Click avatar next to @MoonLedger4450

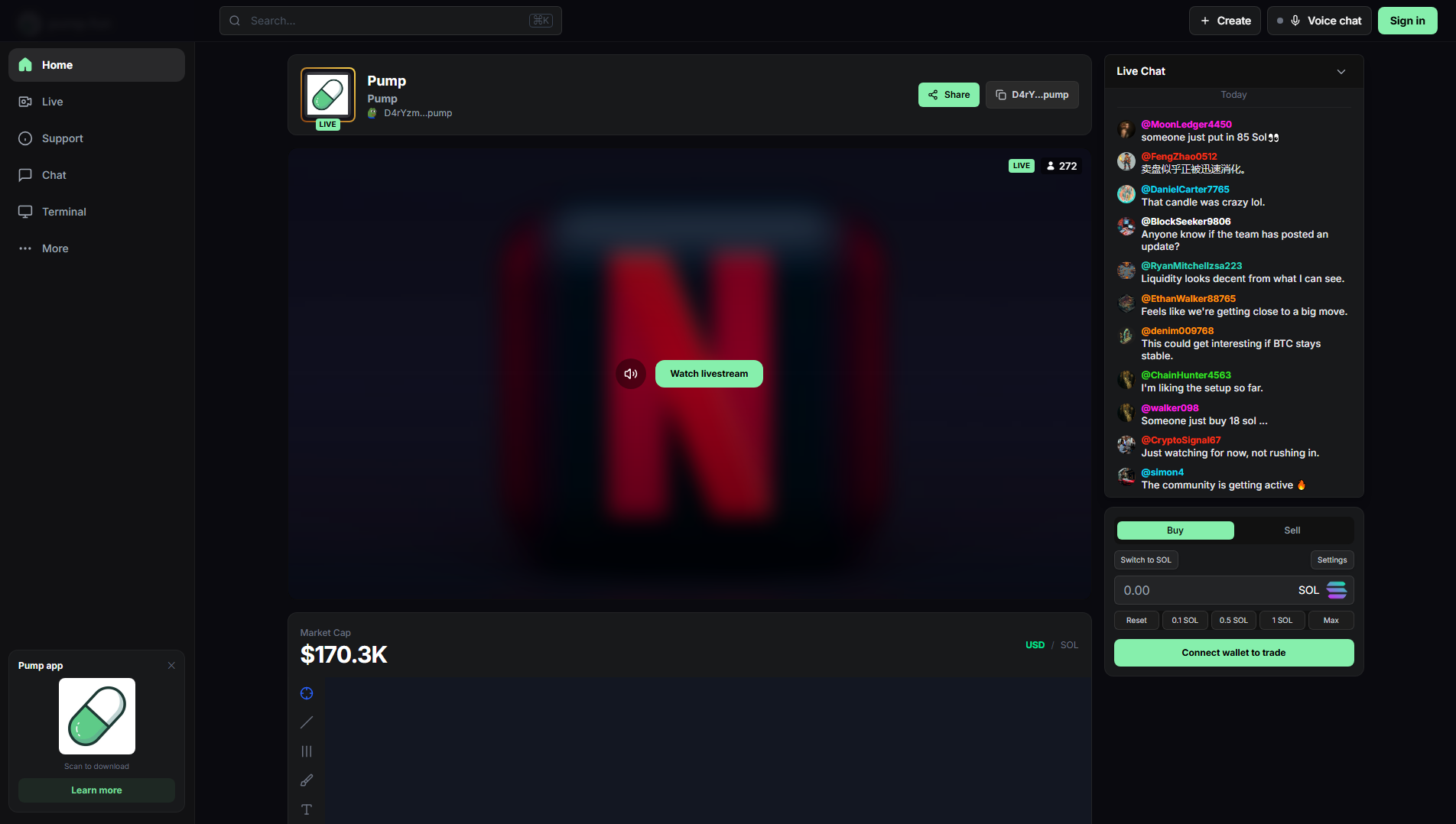coord(1126,129)
